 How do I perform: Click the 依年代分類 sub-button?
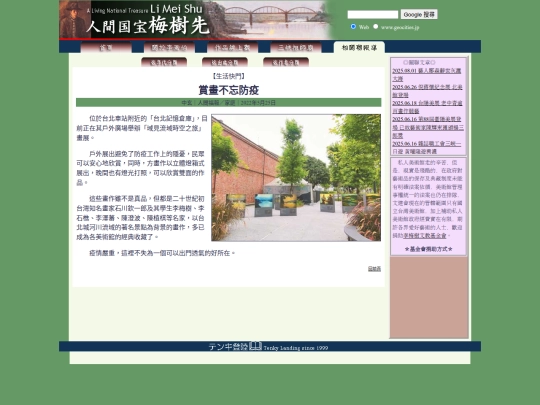click(x=164, y=62)
